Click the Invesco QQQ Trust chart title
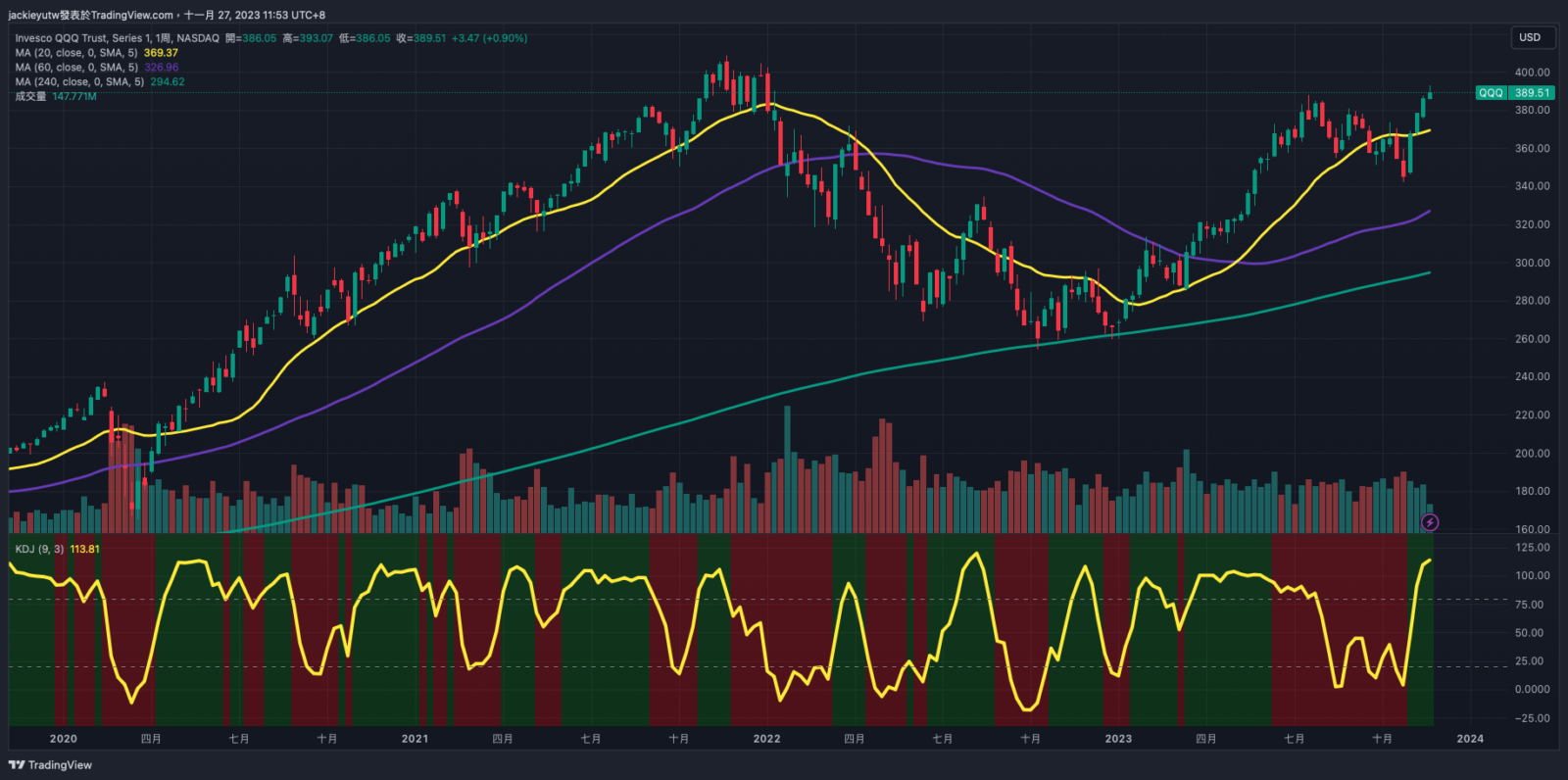1568x780 pixels. coord(117,38)
